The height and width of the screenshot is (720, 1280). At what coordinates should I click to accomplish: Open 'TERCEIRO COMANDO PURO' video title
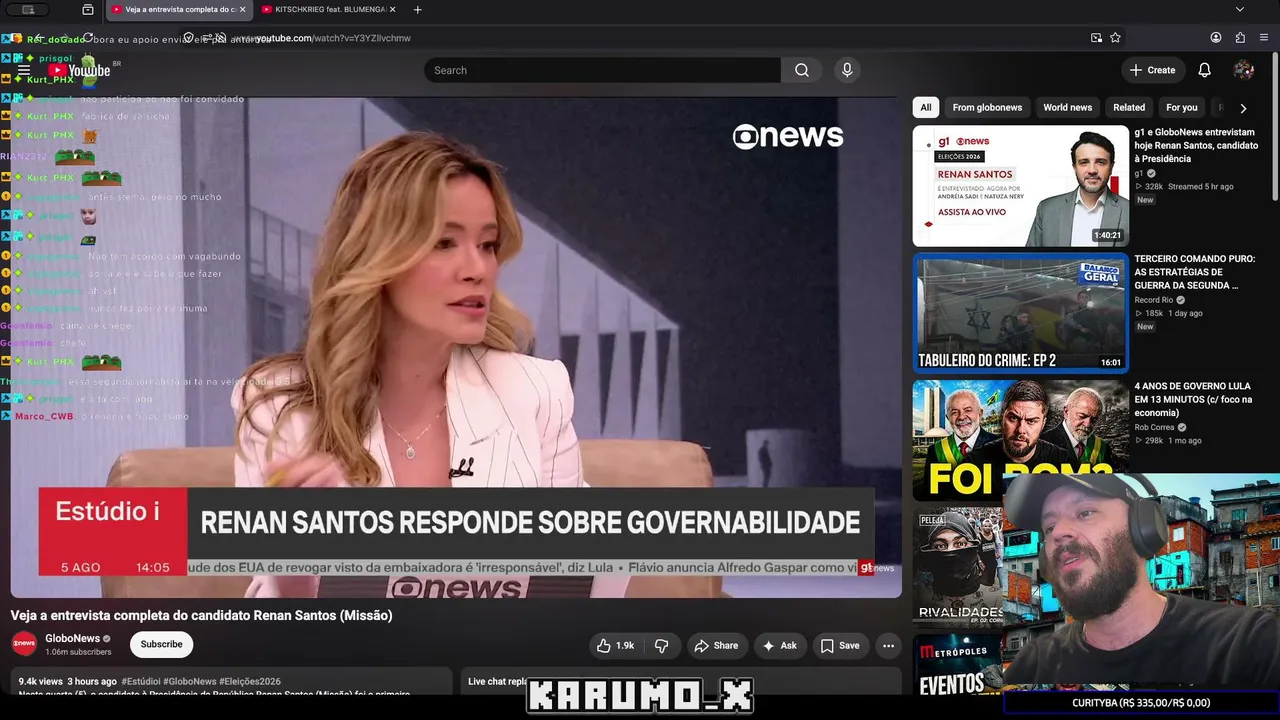point(1194,272)
